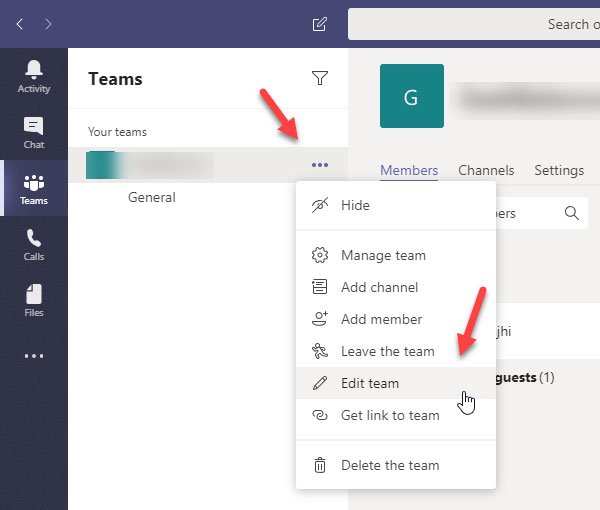Viewport: 600px width, 510px height.
Task: Switch to the Members tab
Action: pos(409,170)
